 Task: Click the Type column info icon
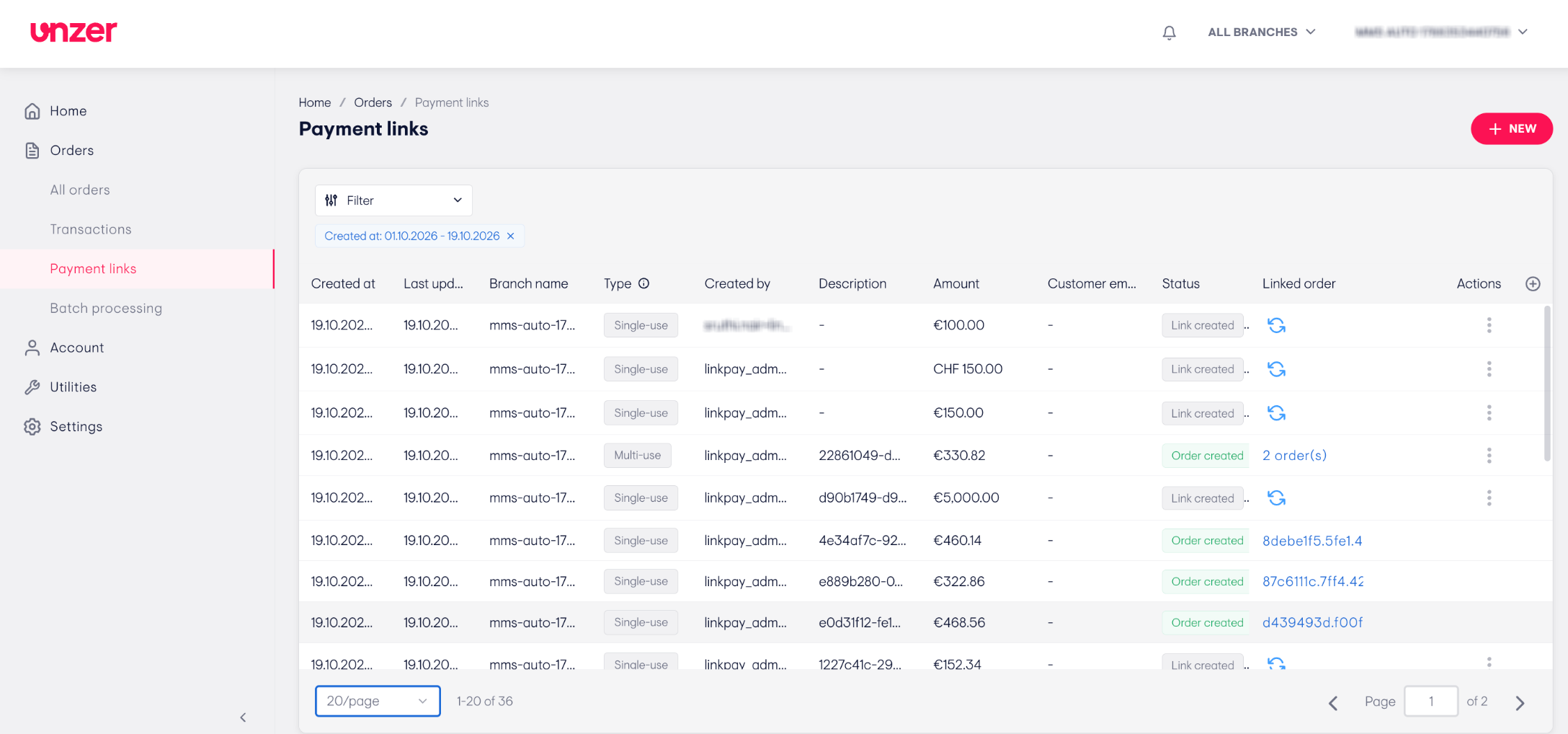coord(644,283)
